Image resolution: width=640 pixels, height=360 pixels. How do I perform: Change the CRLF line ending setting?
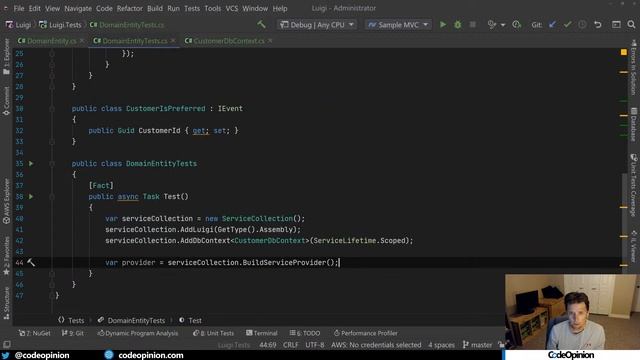[x=291, y=345]
